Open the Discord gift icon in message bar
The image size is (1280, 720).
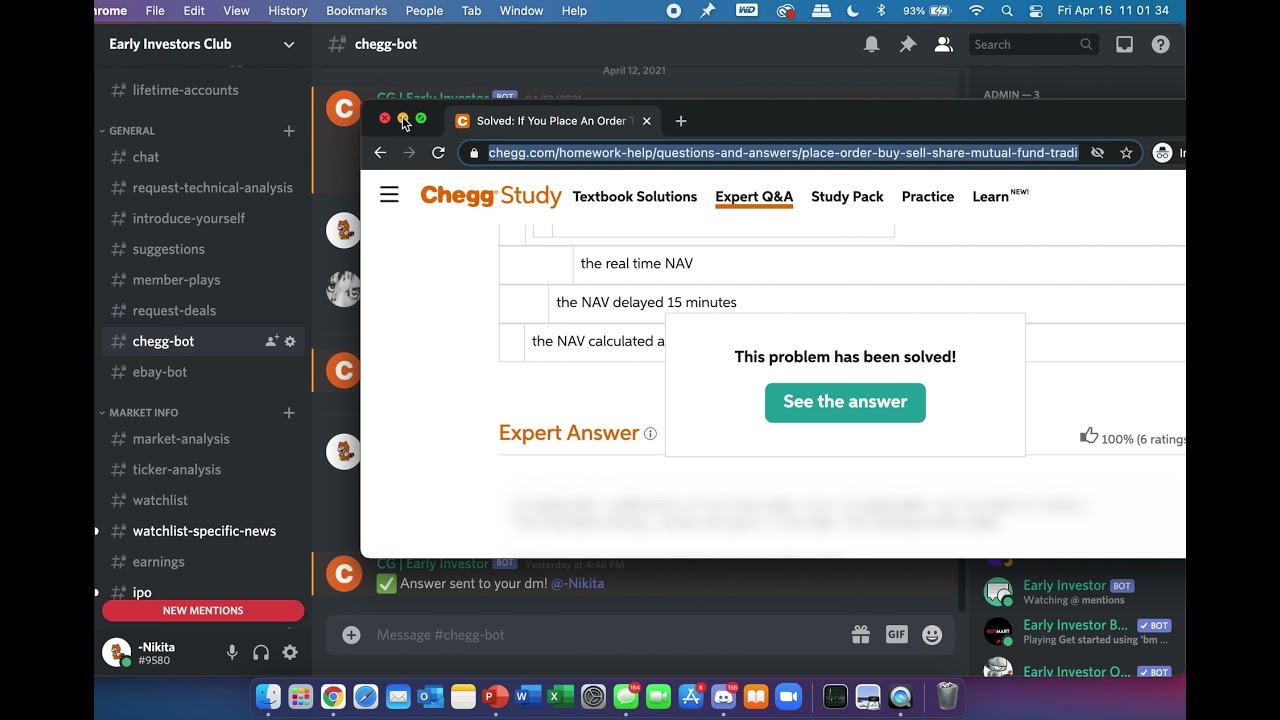click(x=860, y=635)
